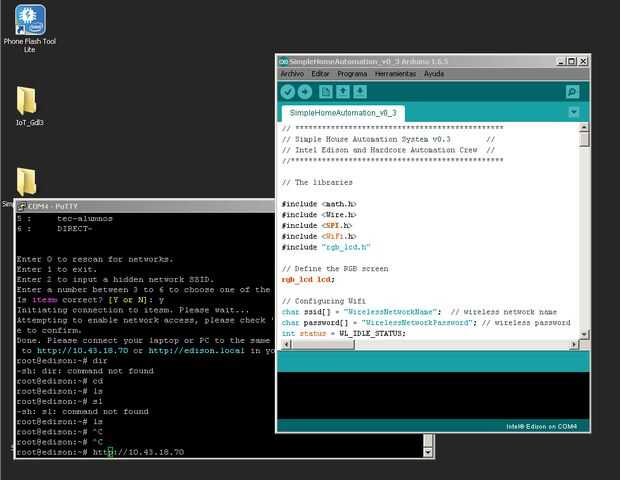This screenshot has height=480, width=620.
Task: Click the PuTTY window title icon
Action: coord(21,206)
